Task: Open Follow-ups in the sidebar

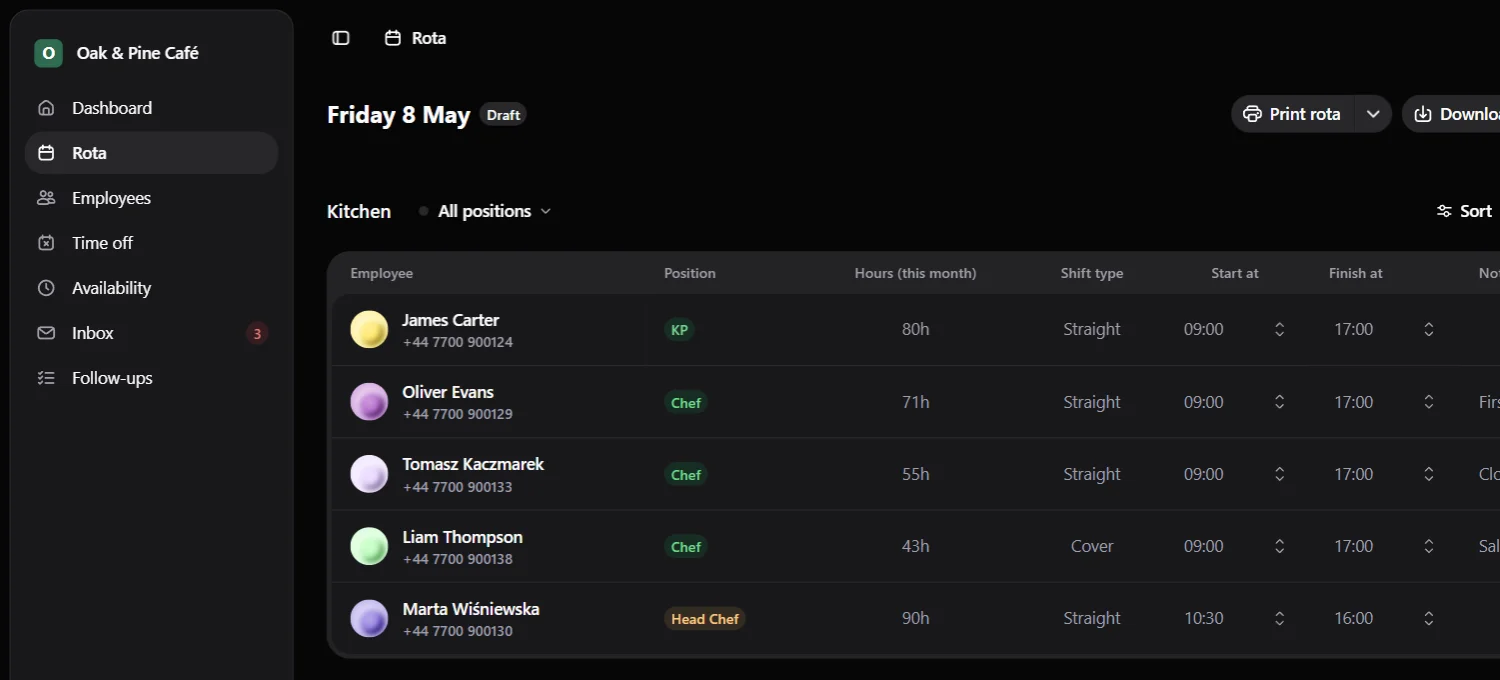Action: (x=151, y=378)
